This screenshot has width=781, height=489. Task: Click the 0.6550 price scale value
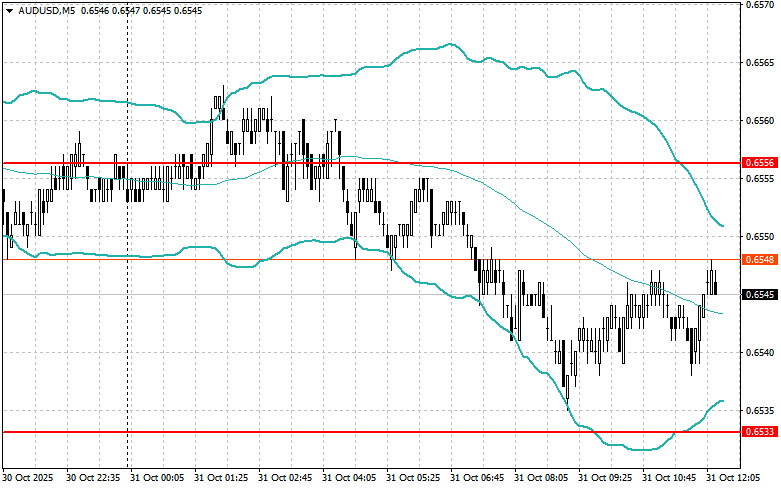click(760, 237)
